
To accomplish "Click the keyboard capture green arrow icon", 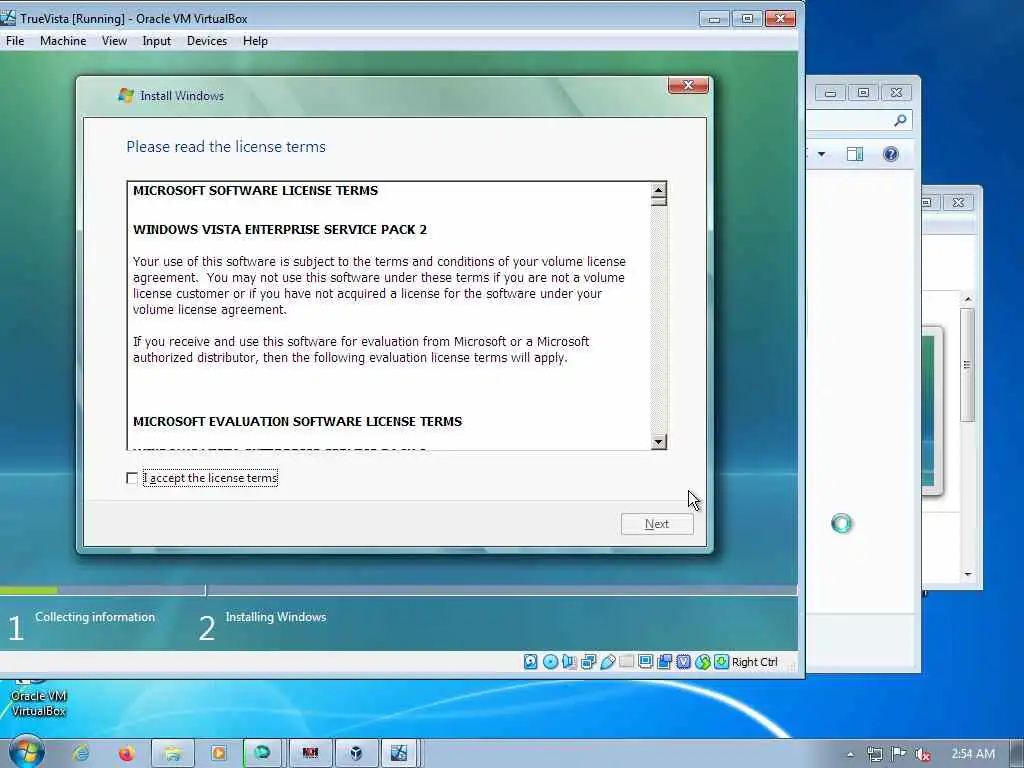I will pos(721,662).
